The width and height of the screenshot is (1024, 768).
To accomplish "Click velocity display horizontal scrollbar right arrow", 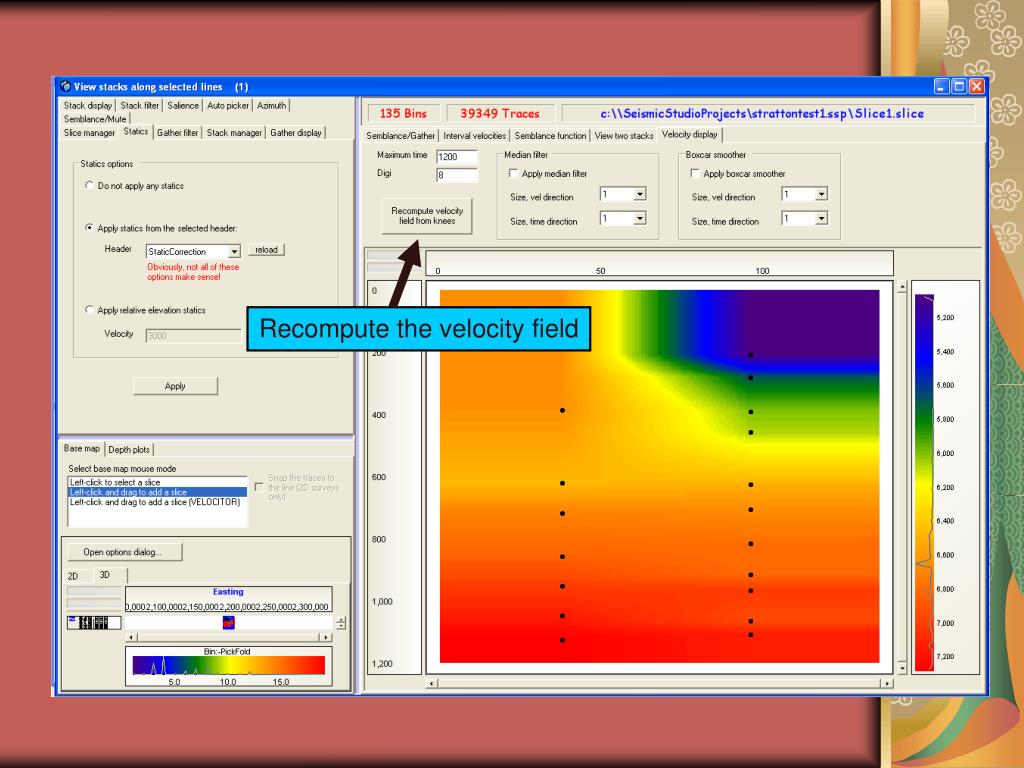I will (x=886, y=683).
